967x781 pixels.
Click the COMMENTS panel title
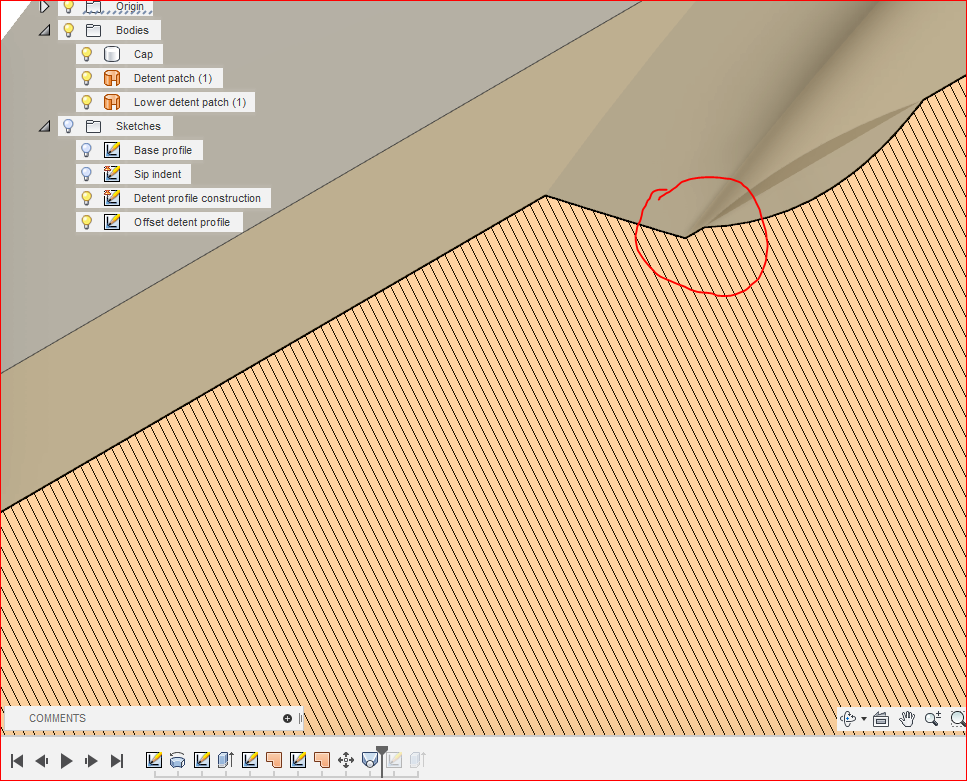coord(57,718)
